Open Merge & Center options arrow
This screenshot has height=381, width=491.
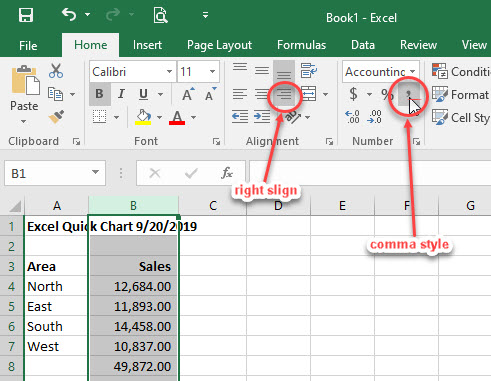(325, 94)
